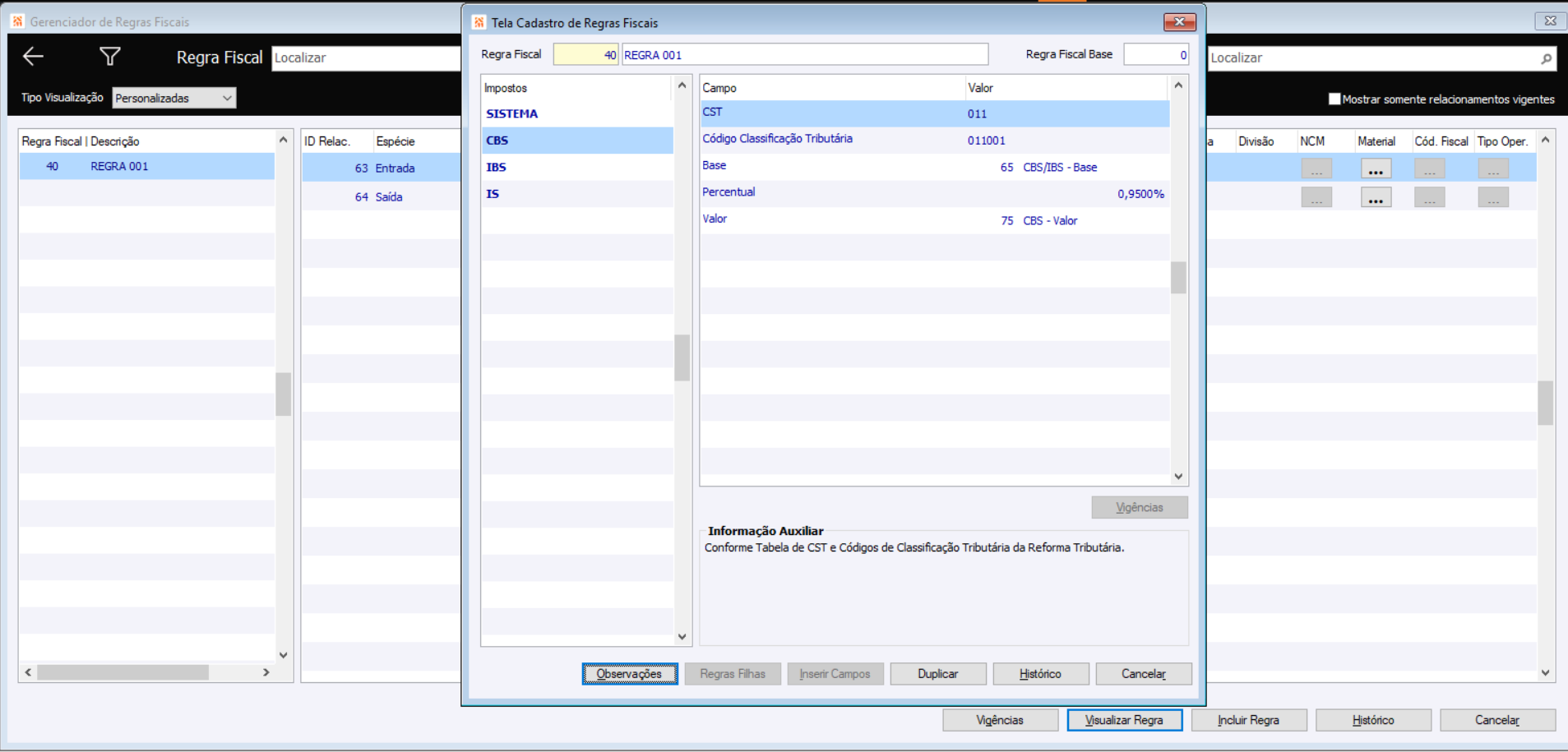Select the Valor row with CBS - Valor
The height and width of the screenshot is (752, 1568).
coord(935,220)
